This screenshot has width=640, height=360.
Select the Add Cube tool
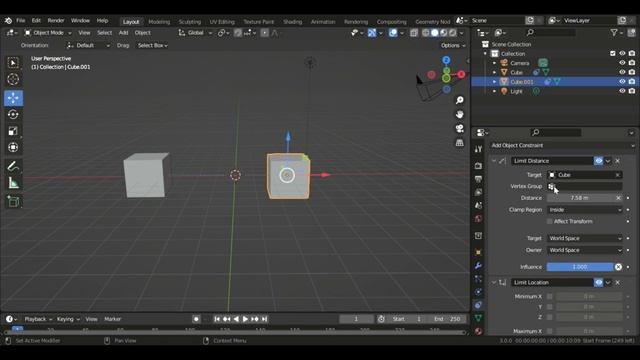tap(13, 202)
